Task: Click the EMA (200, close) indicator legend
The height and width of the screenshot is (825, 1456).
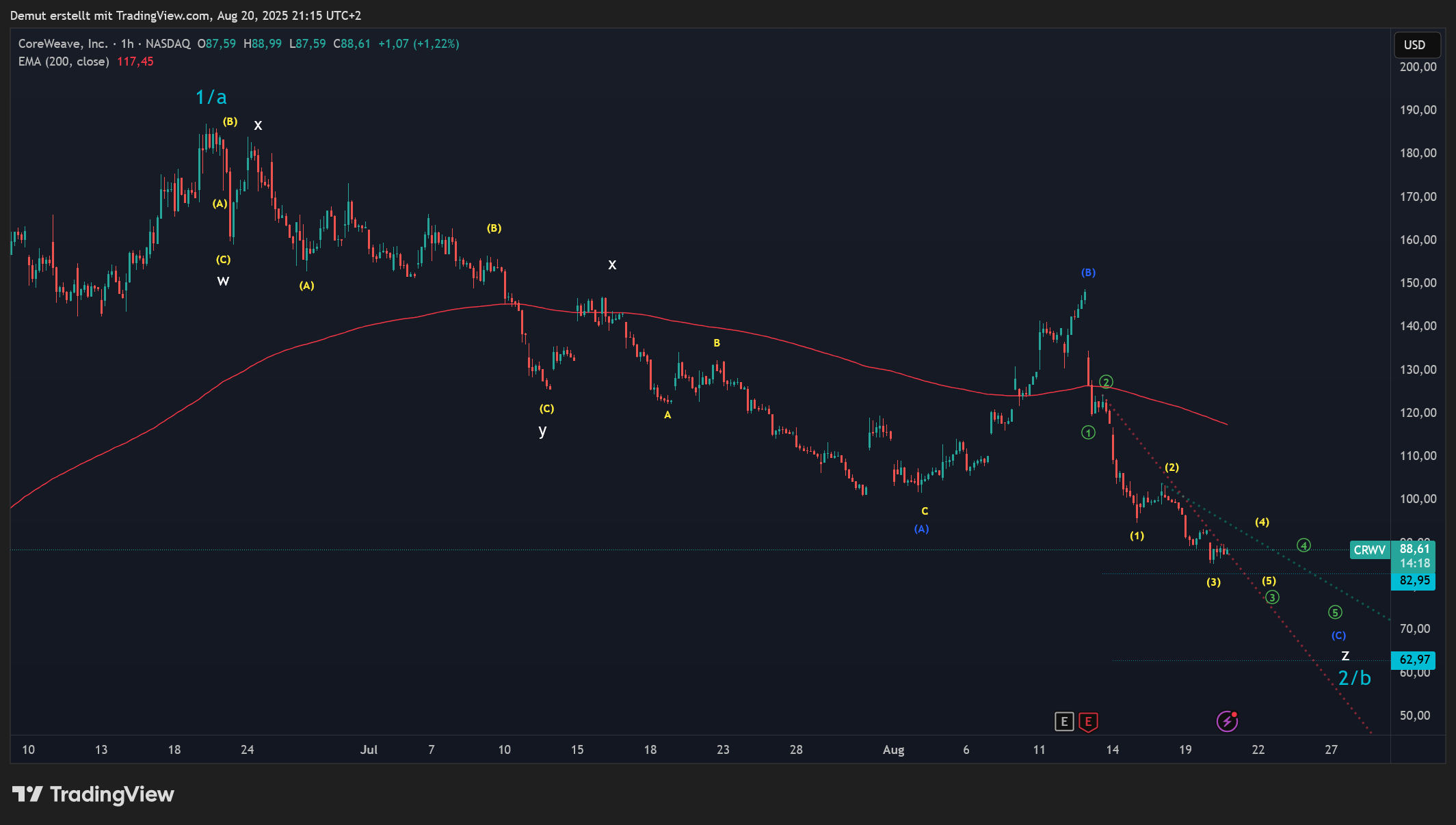Action: coord(64,62)
